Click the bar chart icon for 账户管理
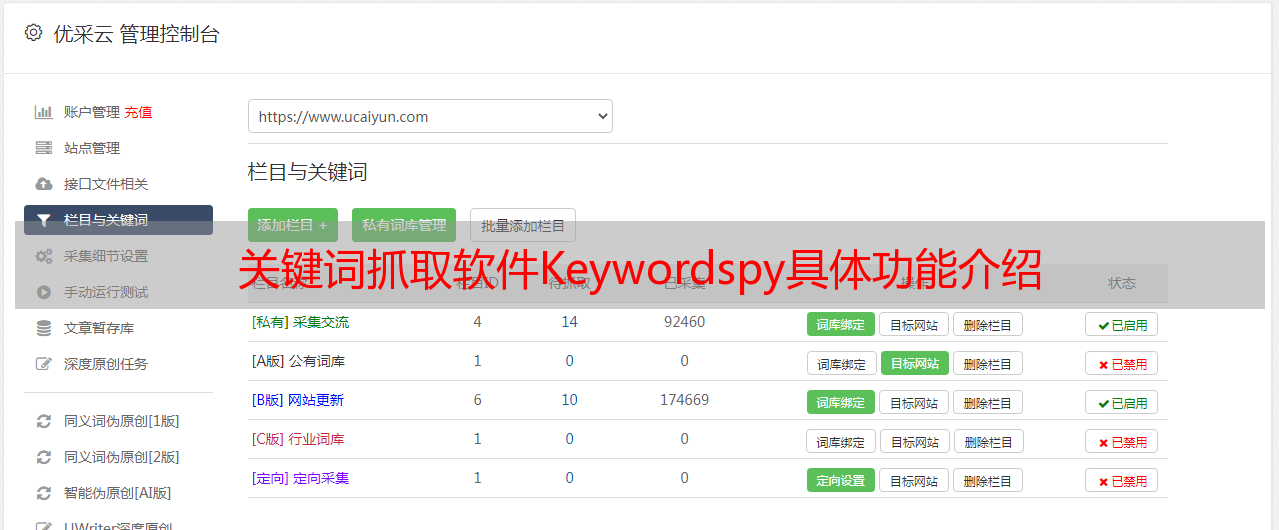Screen dimensions: 1279x530 (x=44, y=112)
